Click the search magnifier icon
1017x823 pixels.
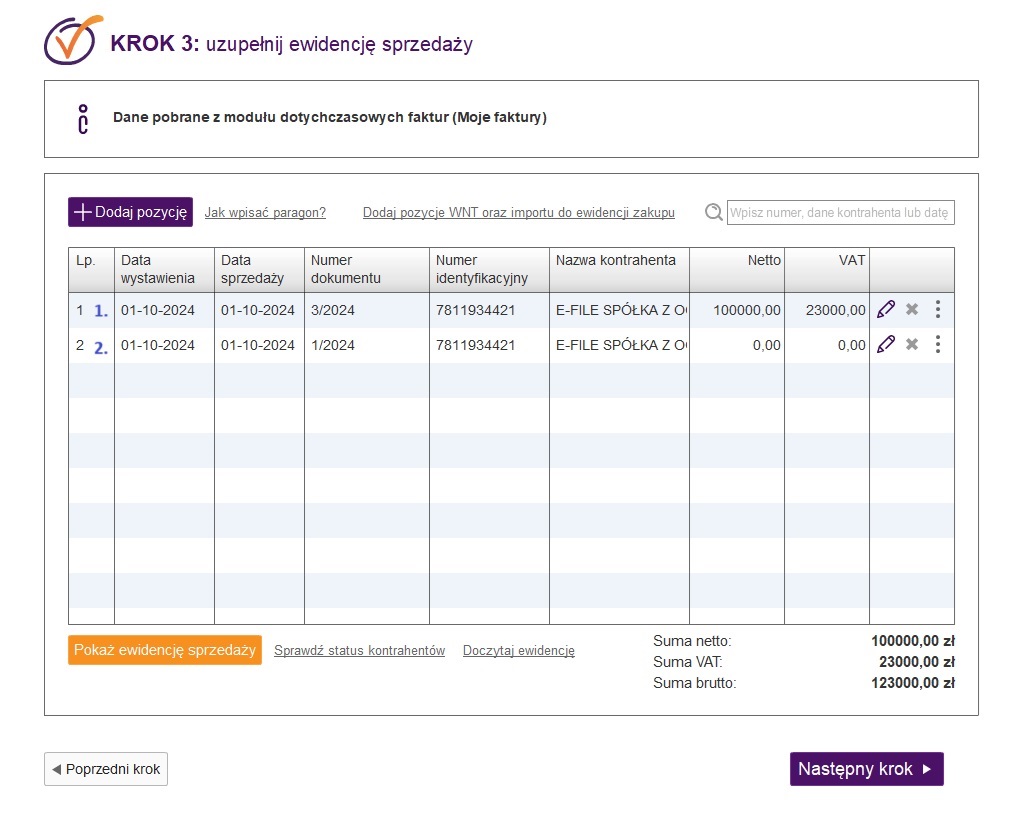coord(713,212)
